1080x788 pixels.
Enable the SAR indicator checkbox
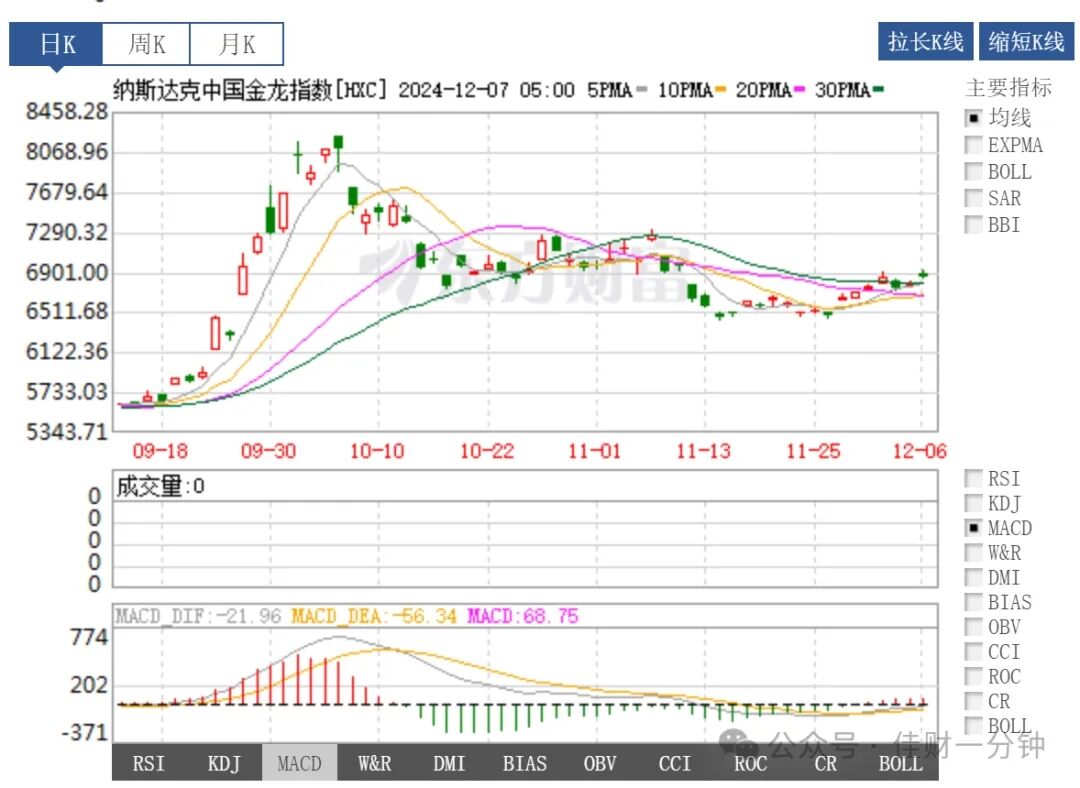coord(973,198)
